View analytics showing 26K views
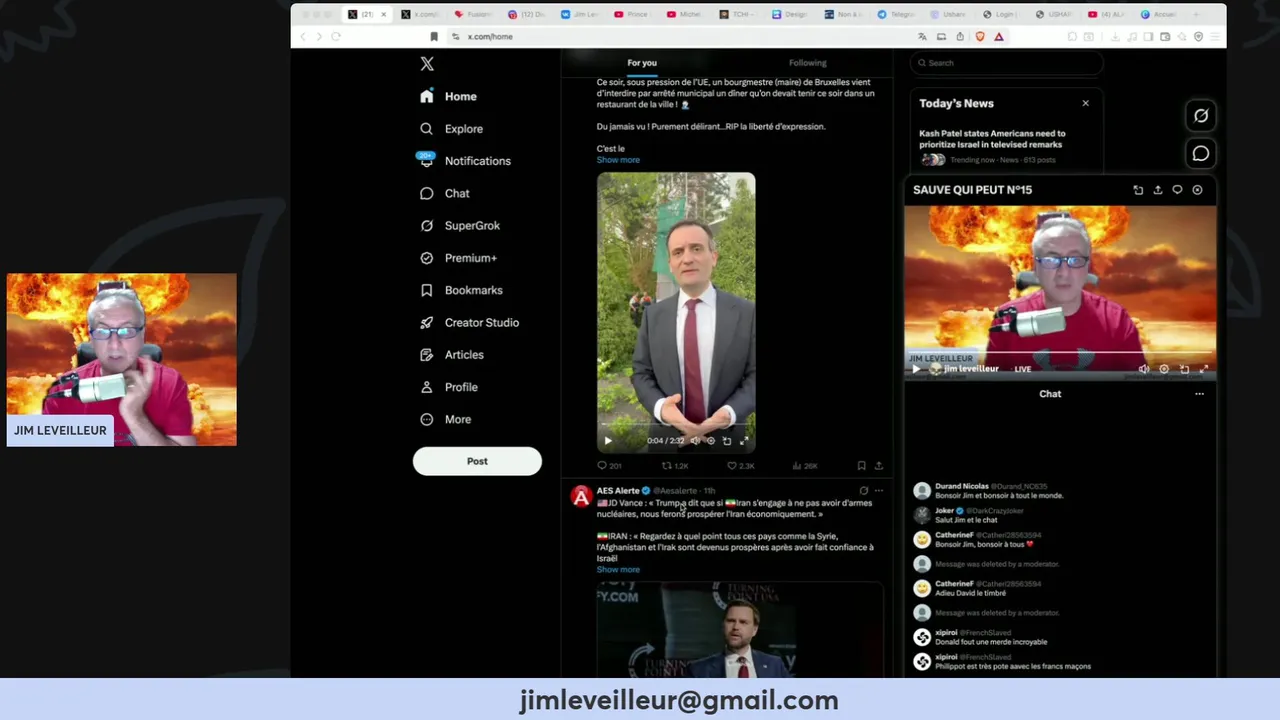The image size is (1280, 720). point(805,466)
